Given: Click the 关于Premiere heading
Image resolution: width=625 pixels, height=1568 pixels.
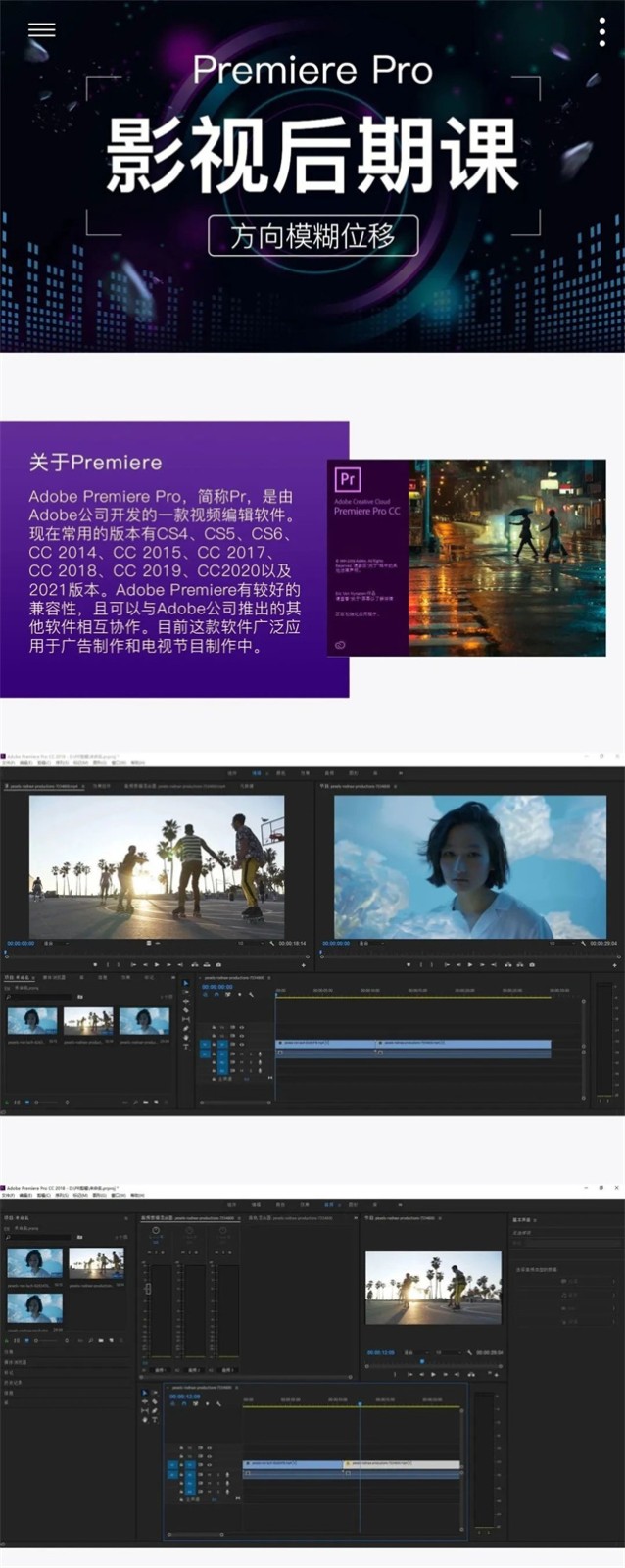Looking at the screenshot, I should click(95, 463).
